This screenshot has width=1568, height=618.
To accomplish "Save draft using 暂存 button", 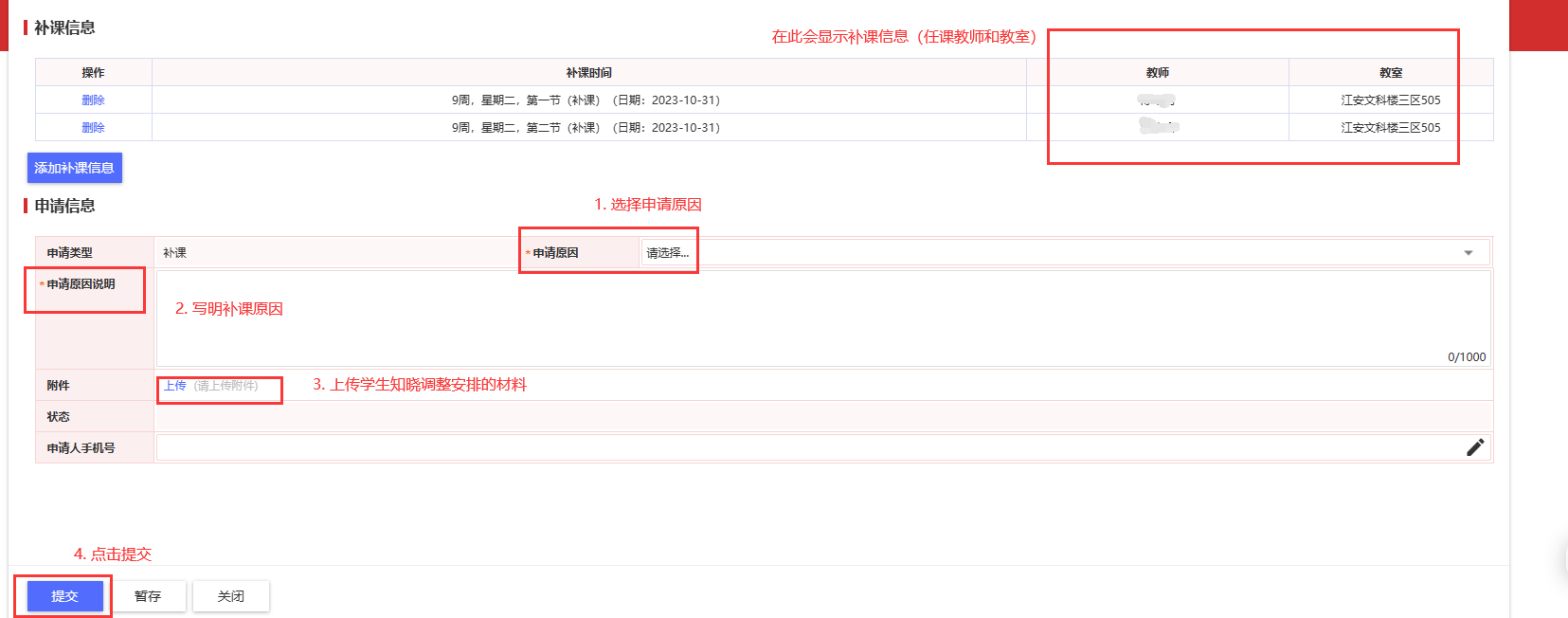I will pyautogui.click(x=148, y=596).
